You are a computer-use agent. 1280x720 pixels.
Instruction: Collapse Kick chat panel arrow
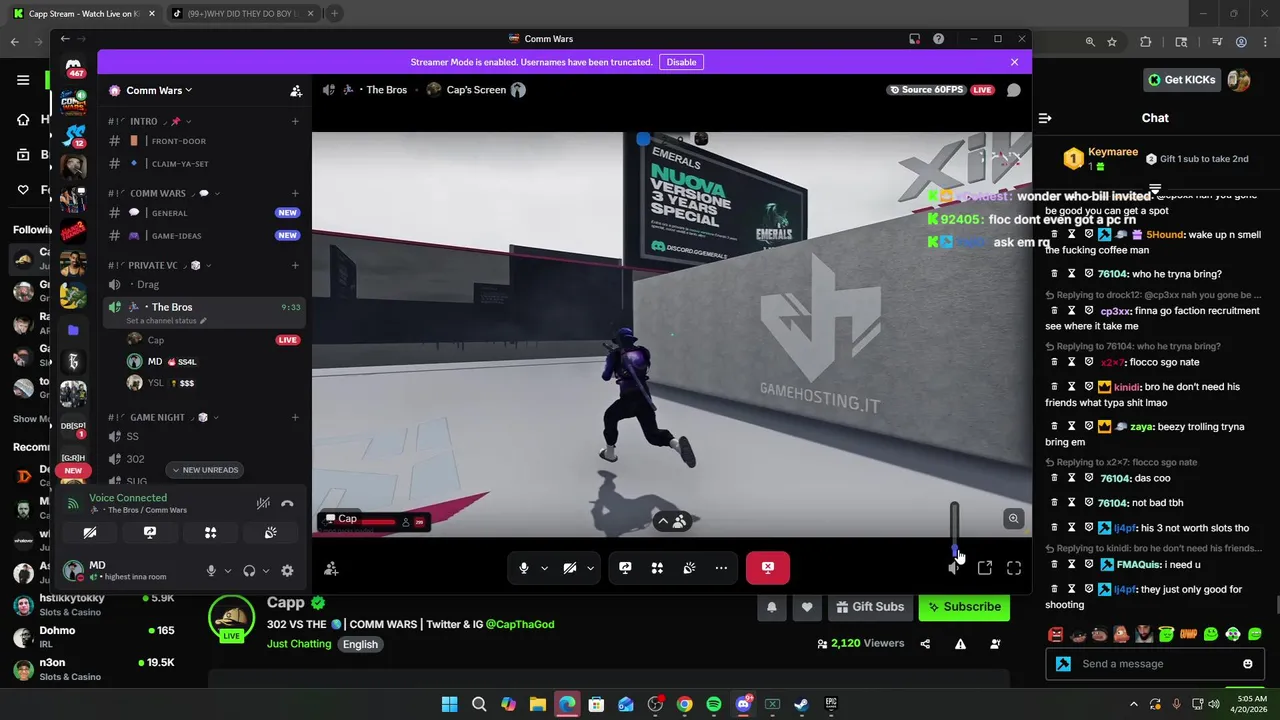[x=1045, y=118]
